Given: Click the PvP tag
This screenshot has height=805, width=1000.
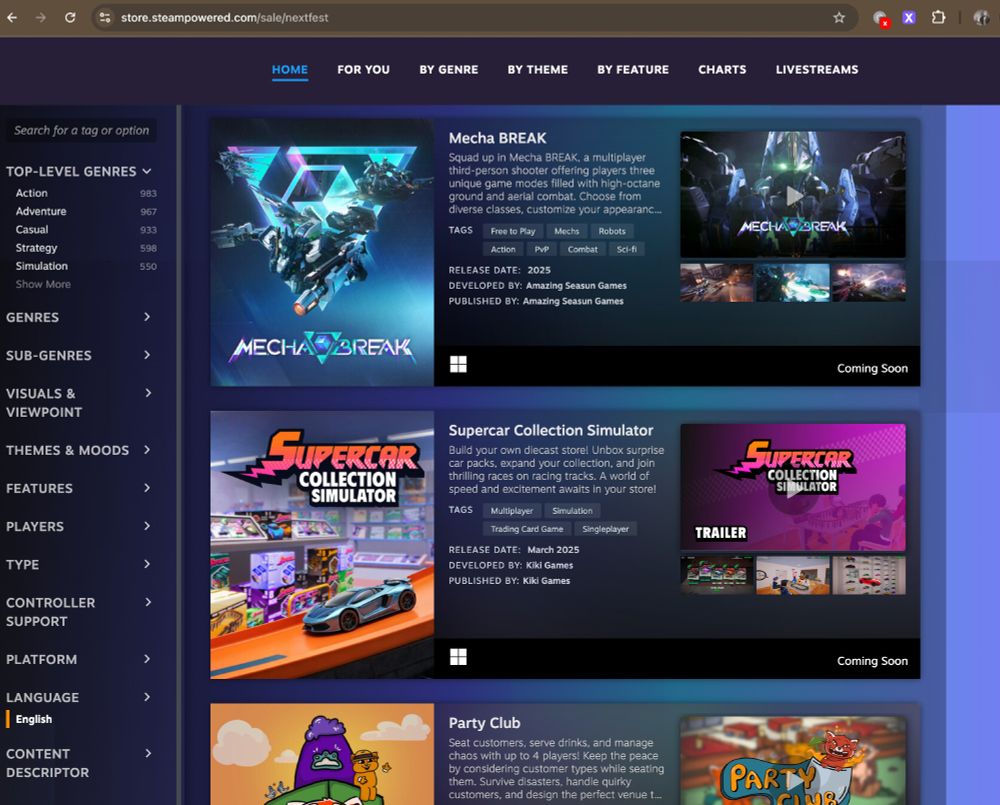Looking at the screenshot, I should pos(541,249).
